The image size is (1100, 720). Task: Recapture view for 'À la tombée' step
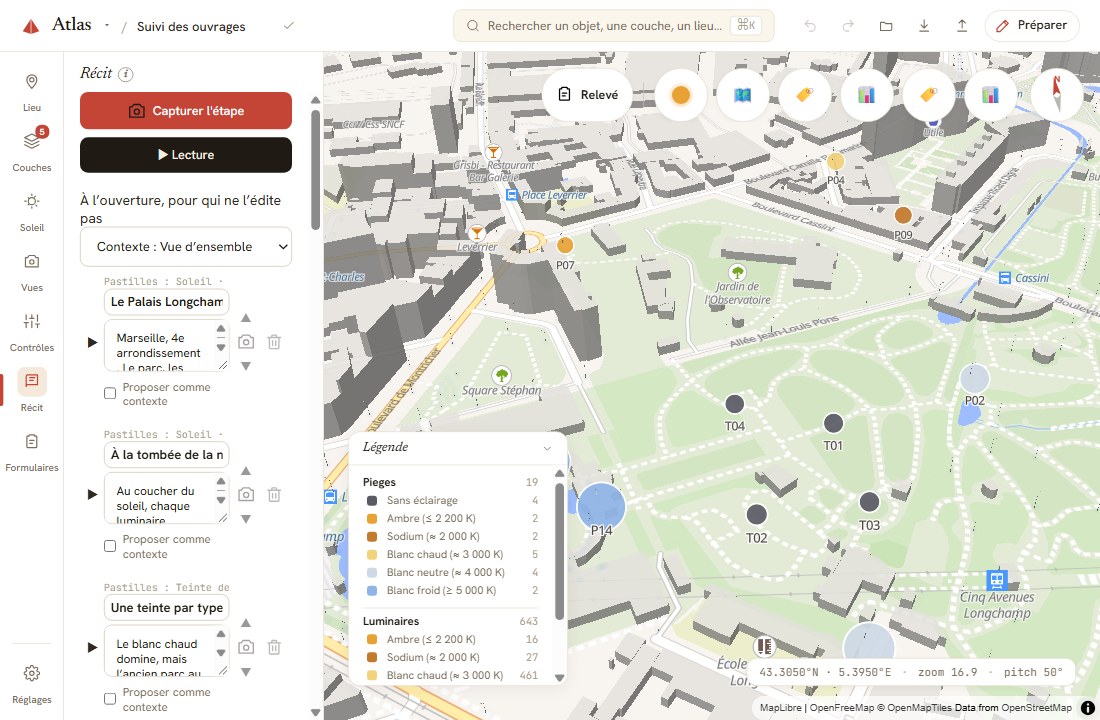coord(246,495)
